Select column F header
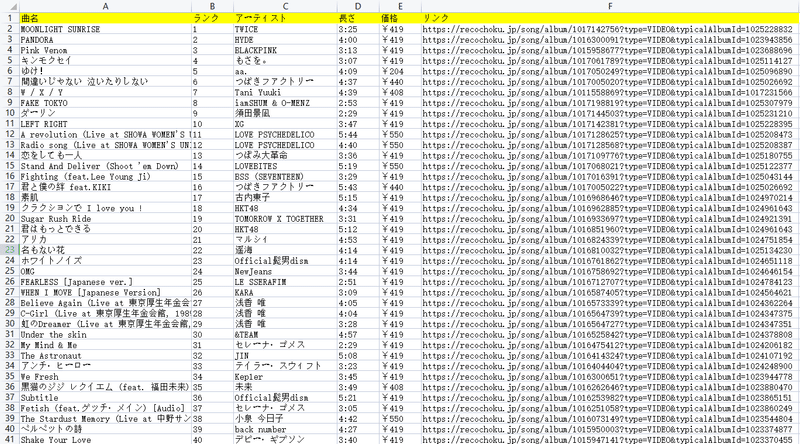Screen dimensions: 800x444 click(611, 6)
